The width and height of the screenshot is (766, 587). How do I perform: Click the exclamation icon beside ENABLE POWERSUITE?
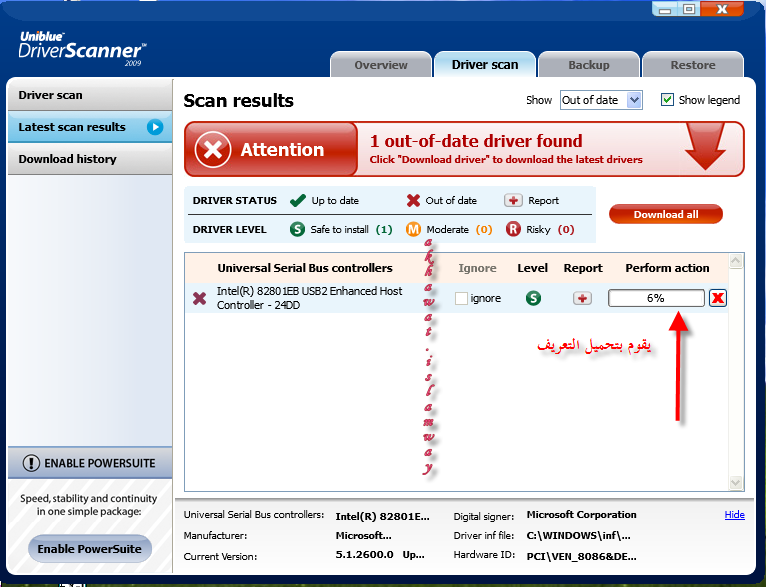(x=31, y=463)
